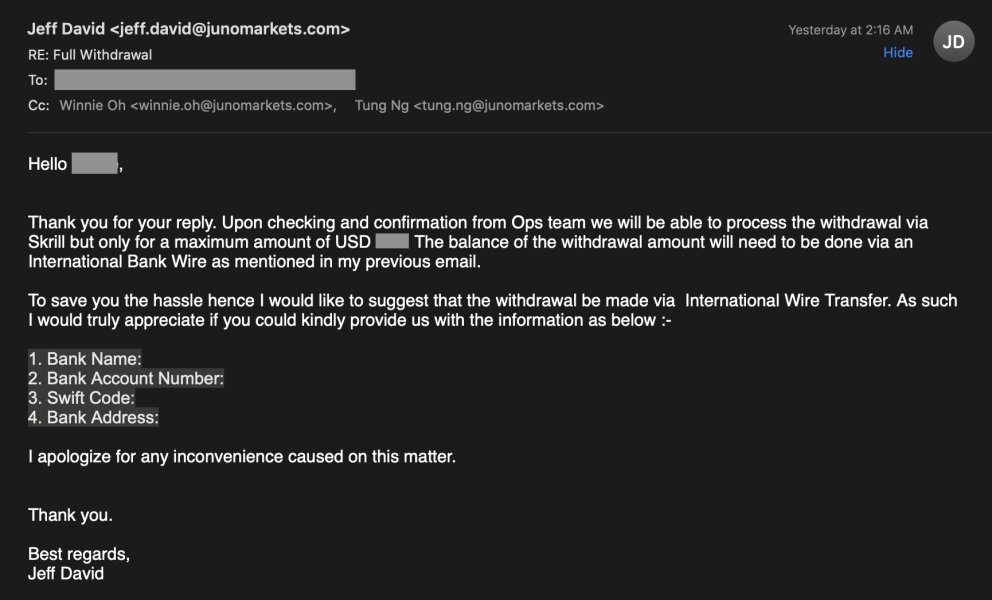Click the Bank Address line

coord(93,418)
